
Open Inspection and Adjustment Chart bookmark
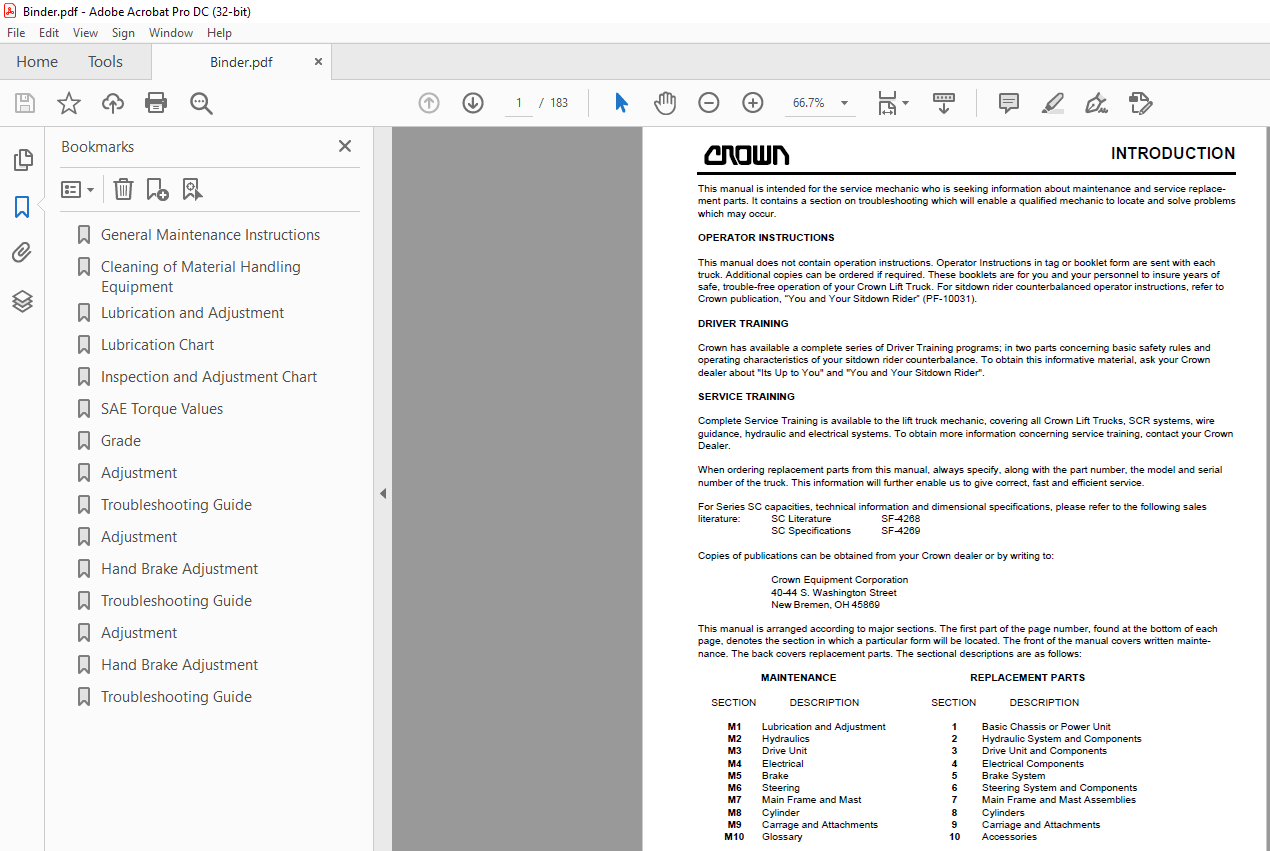[x=209, y=377]
